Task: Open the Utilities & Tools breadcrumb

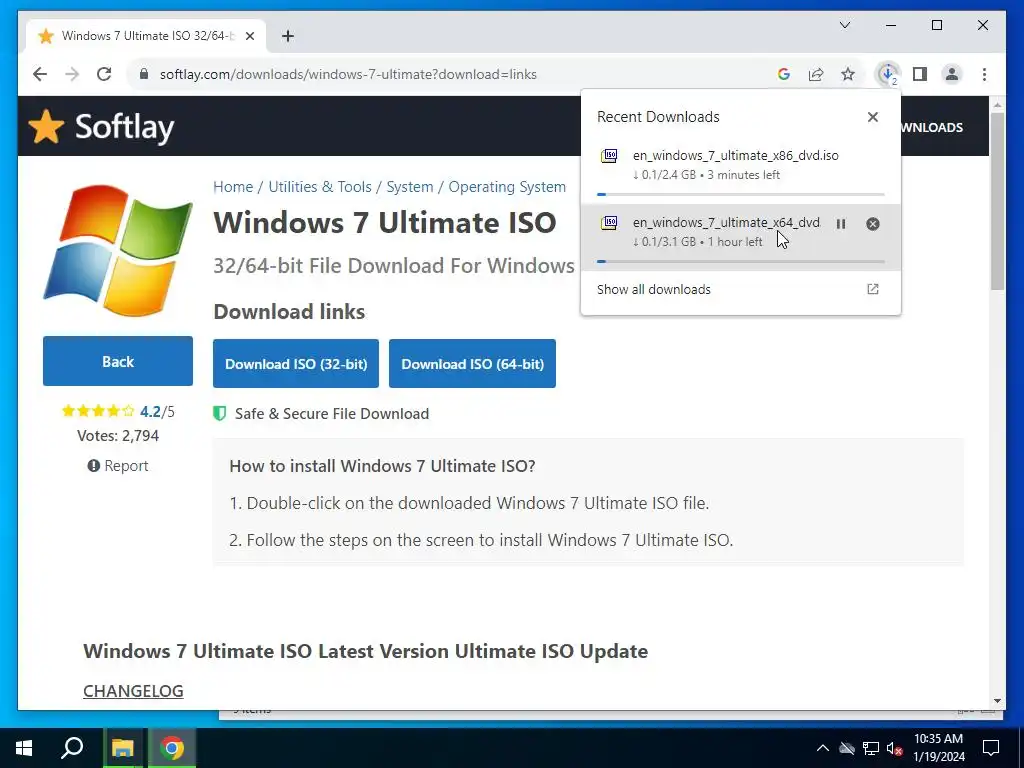Action: click(320, 187)
